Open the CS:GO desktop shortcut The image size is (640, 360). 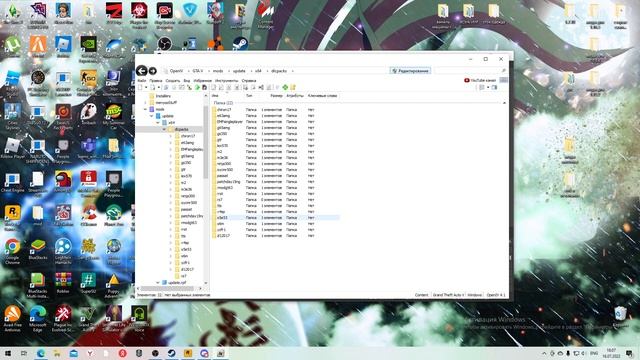click(x=89, y=81)
